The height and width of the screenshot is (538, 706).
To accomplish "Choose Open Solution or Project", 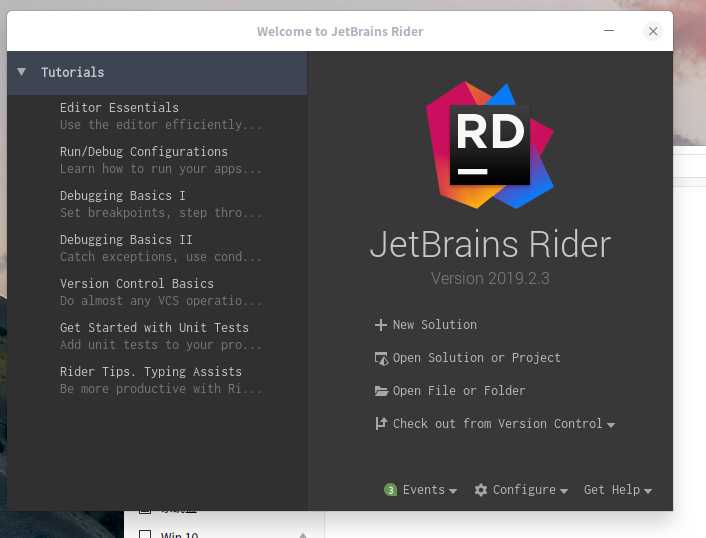I will click(467, 358).
